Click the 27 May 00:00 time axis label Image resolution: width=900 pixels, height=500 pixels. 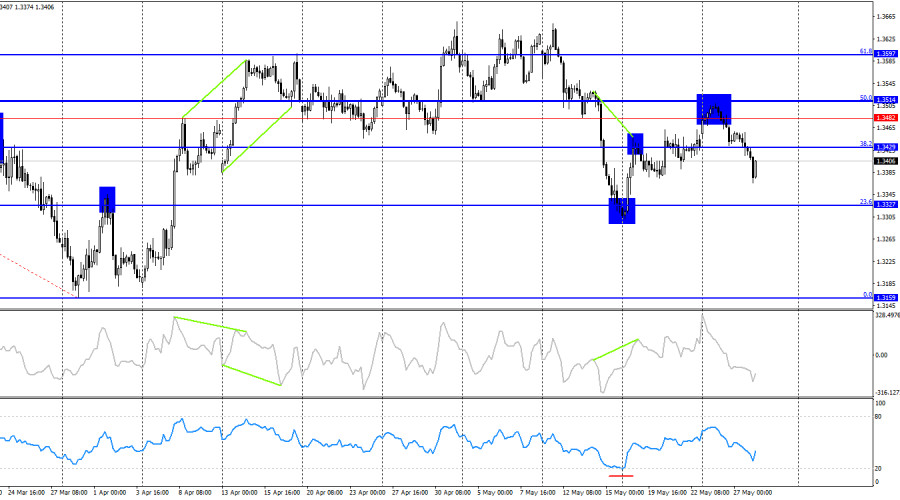point(752,493)
